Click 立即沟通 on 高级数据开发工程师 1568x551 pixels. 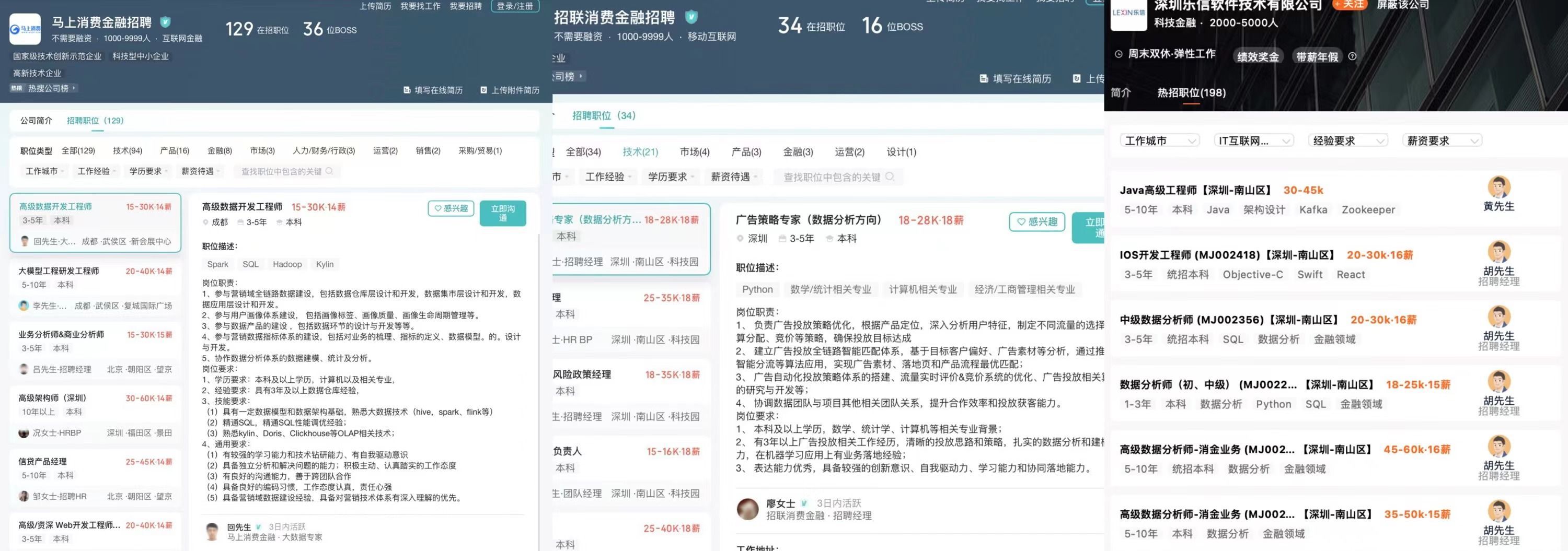pyautogui.click(x=503, y=214)
